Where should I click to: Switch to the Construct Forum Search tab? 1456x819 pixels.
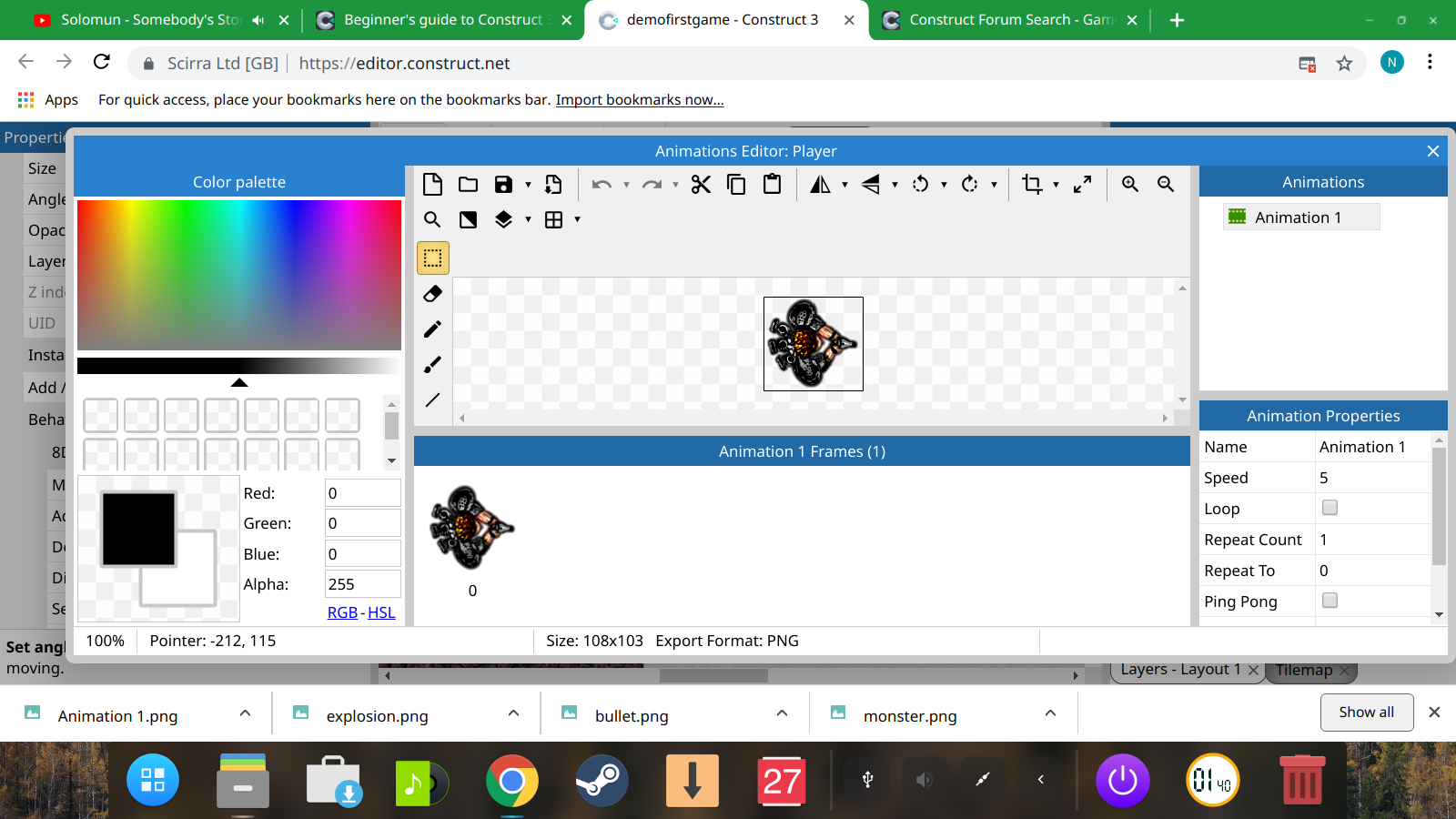pyautogui.click(x=1010, y=20)
